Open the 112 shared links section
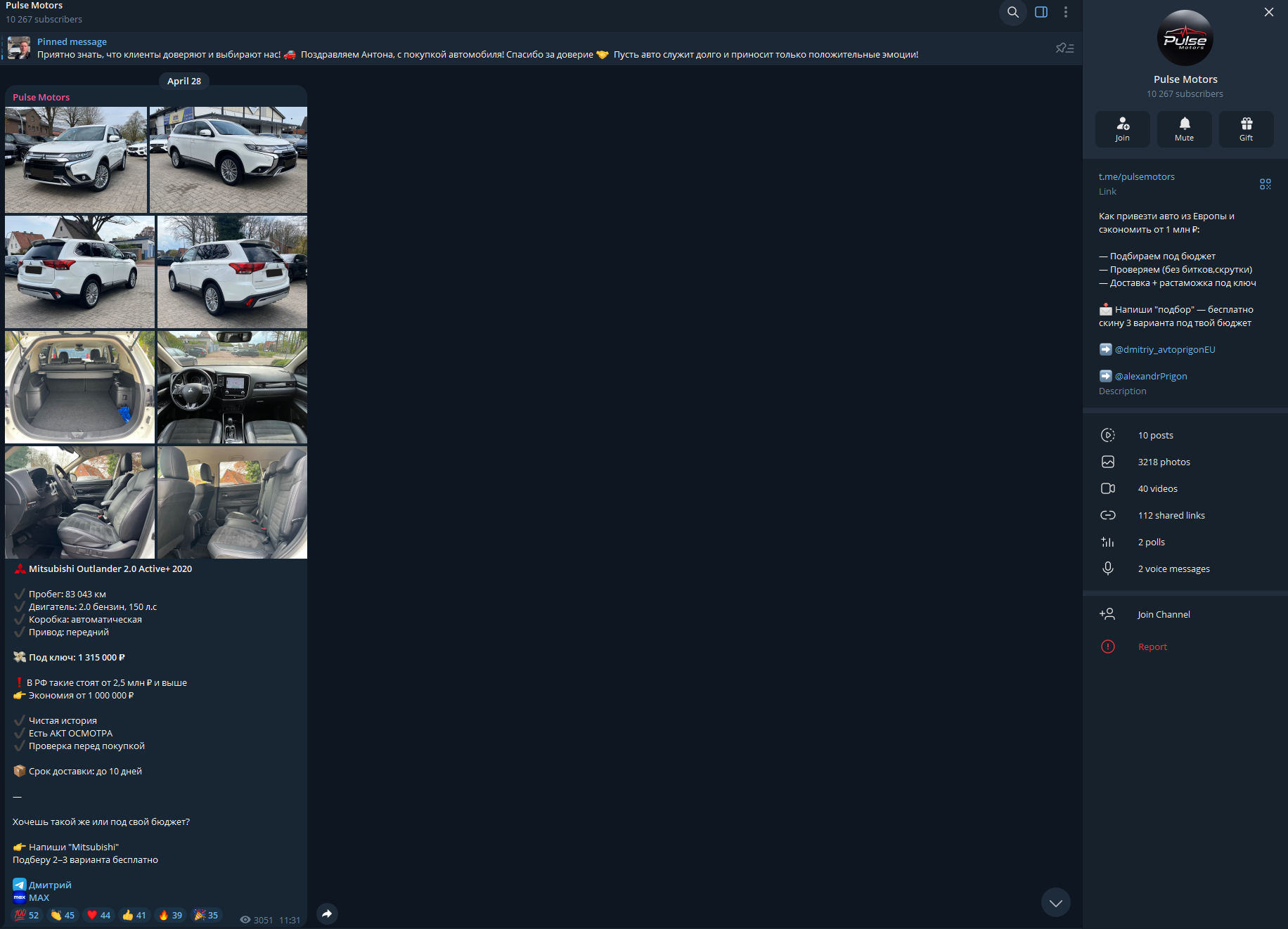 click(x=1185, y=516)
